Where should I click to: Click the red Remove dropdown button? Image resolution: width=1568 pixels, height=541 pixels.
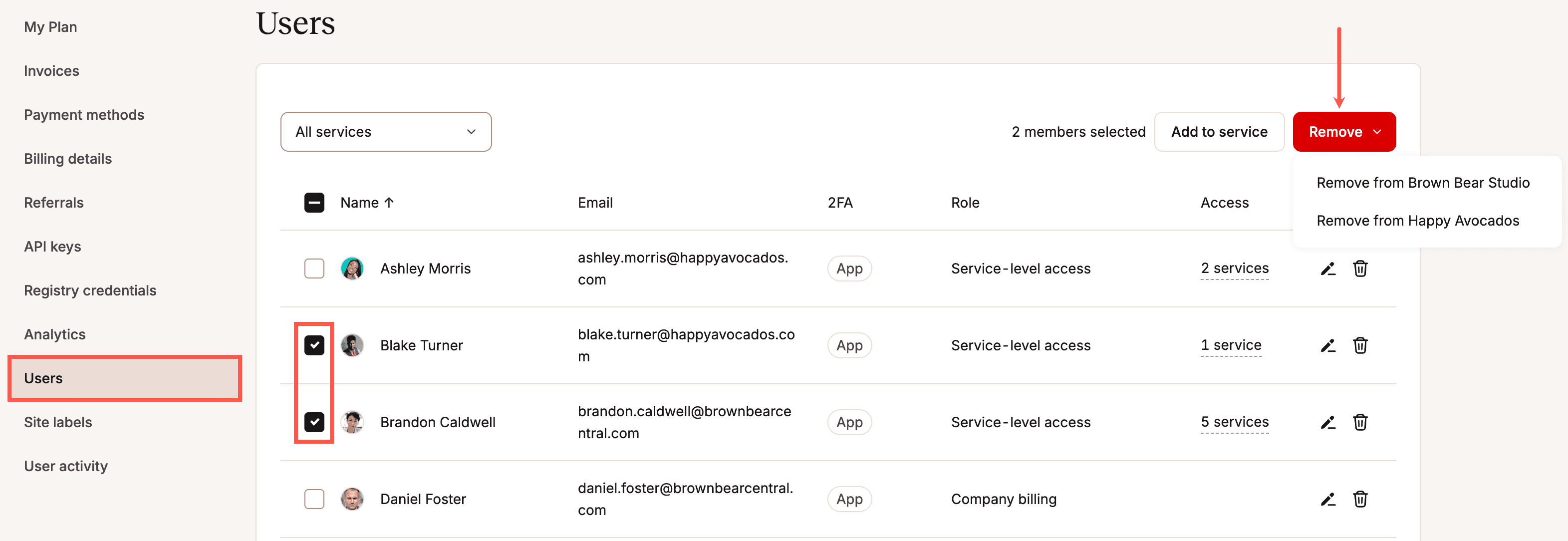click(x=1343, y=132)
